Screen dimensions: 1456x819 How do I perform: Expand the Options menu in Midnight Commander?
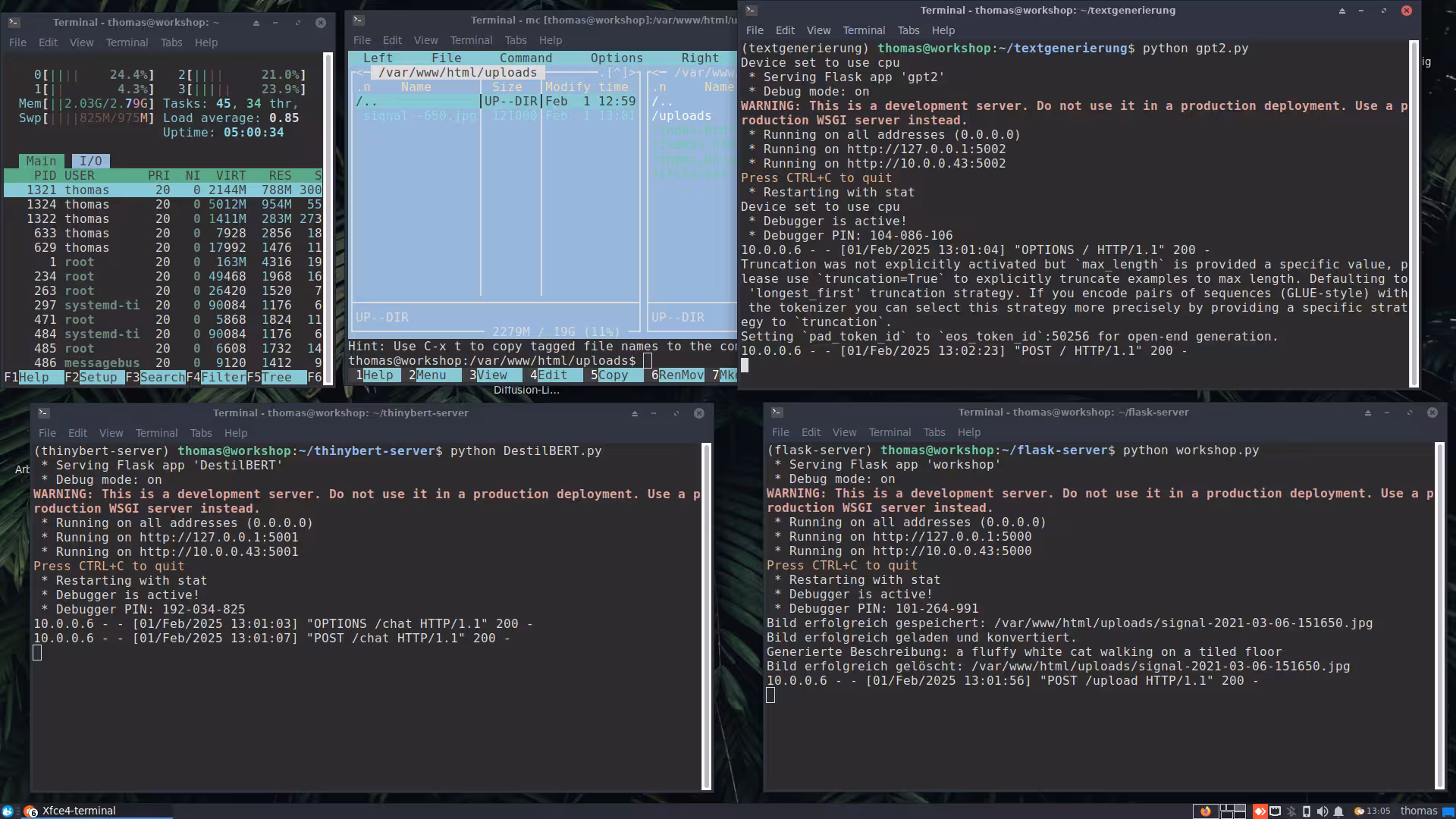pyautogui.click(x=616, y=58)
